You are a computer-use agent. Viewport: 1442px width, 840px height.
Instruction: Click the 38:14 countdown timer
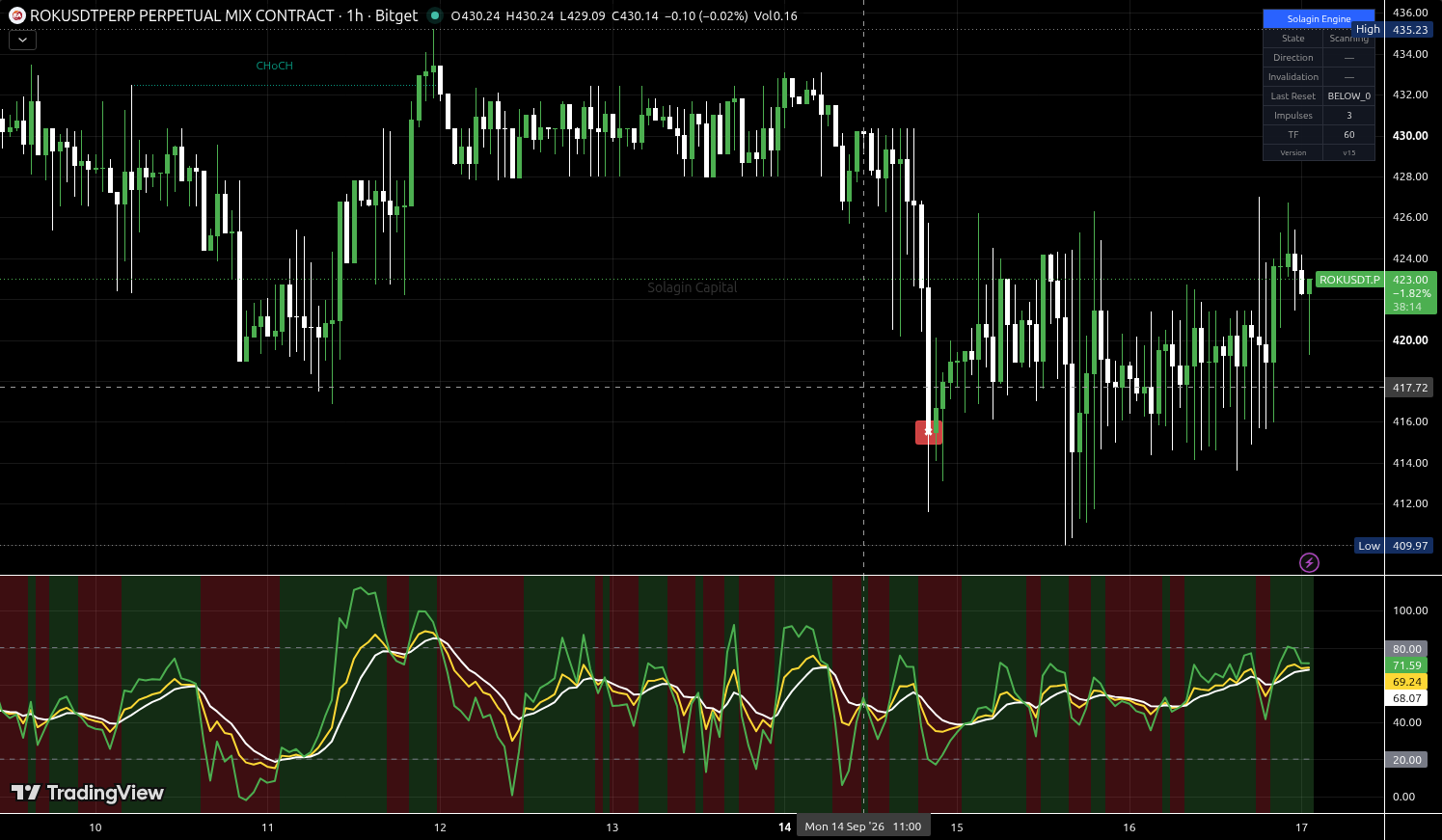click(1407, 307)
